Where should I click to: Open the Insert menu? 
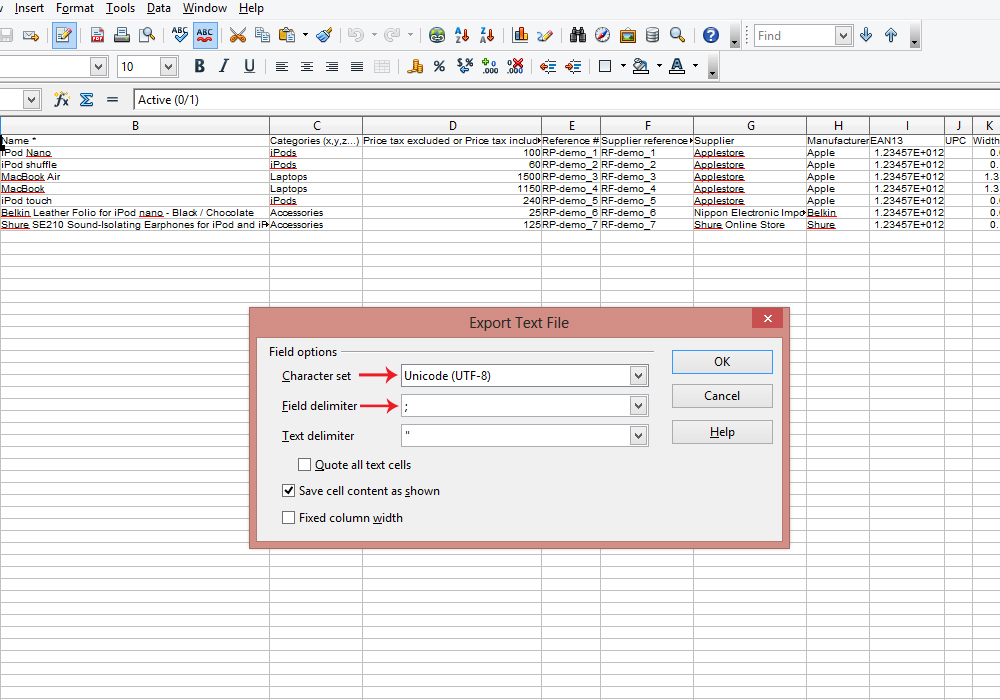[29, 8]
